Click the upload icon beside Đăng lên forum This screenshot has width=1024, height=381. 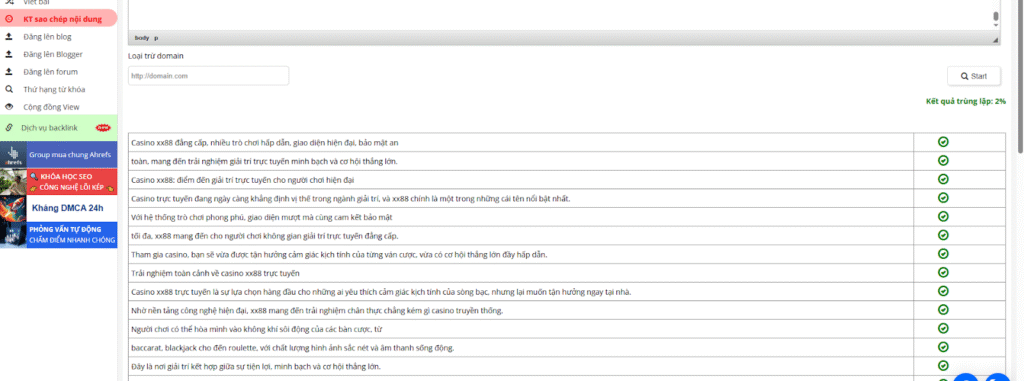[9, 72]
